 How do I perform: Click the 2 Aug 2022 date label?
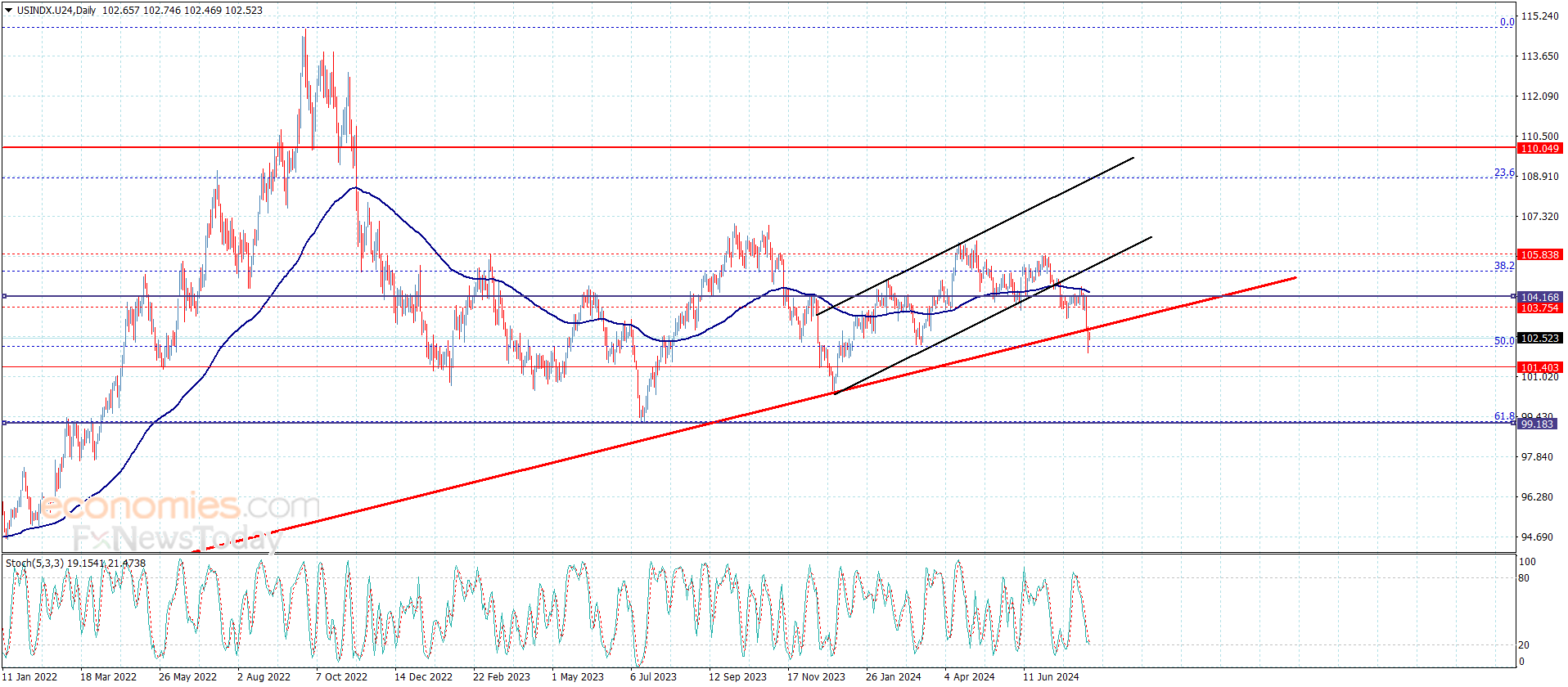[x=264, y=676]
